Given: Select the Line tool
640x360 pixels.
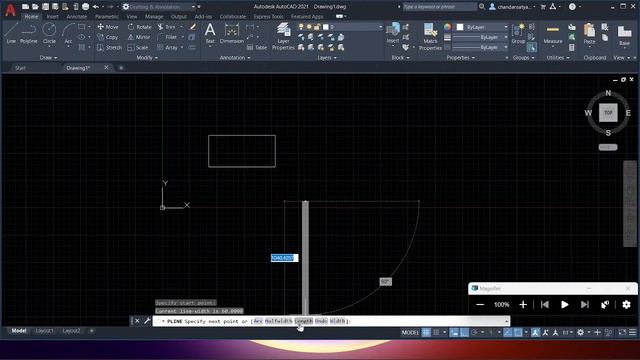Looking at the screenshot, I should tap(11, 33).
